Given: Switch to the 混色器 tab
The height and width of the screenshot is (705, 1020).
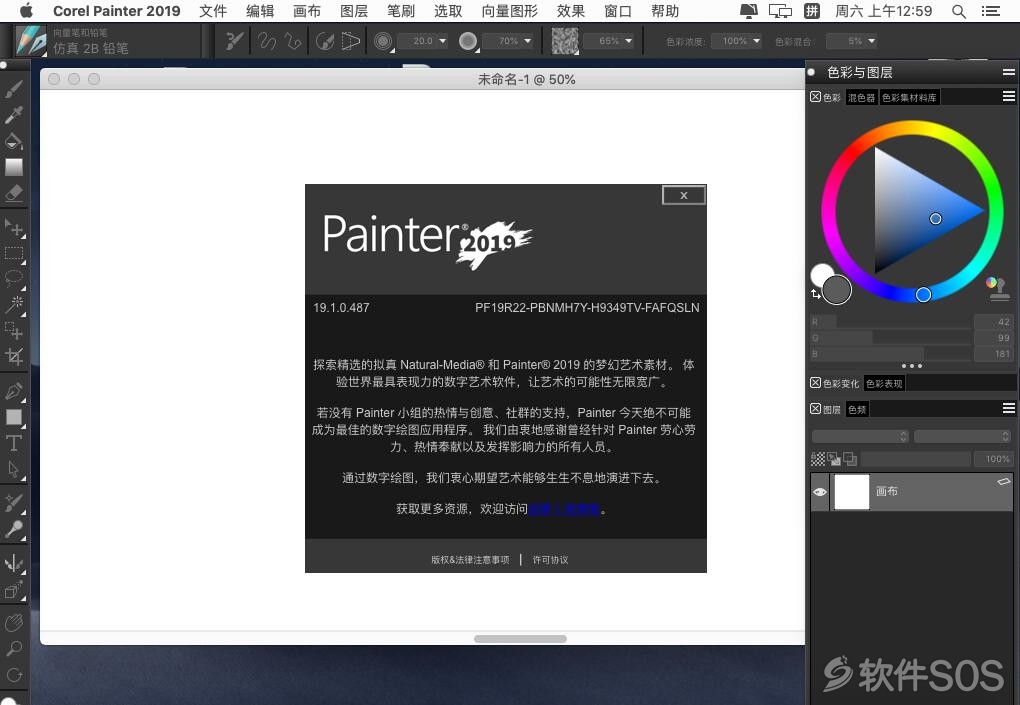Looking at the screenshot, I should pyautogui.click(x=861, y=98).
